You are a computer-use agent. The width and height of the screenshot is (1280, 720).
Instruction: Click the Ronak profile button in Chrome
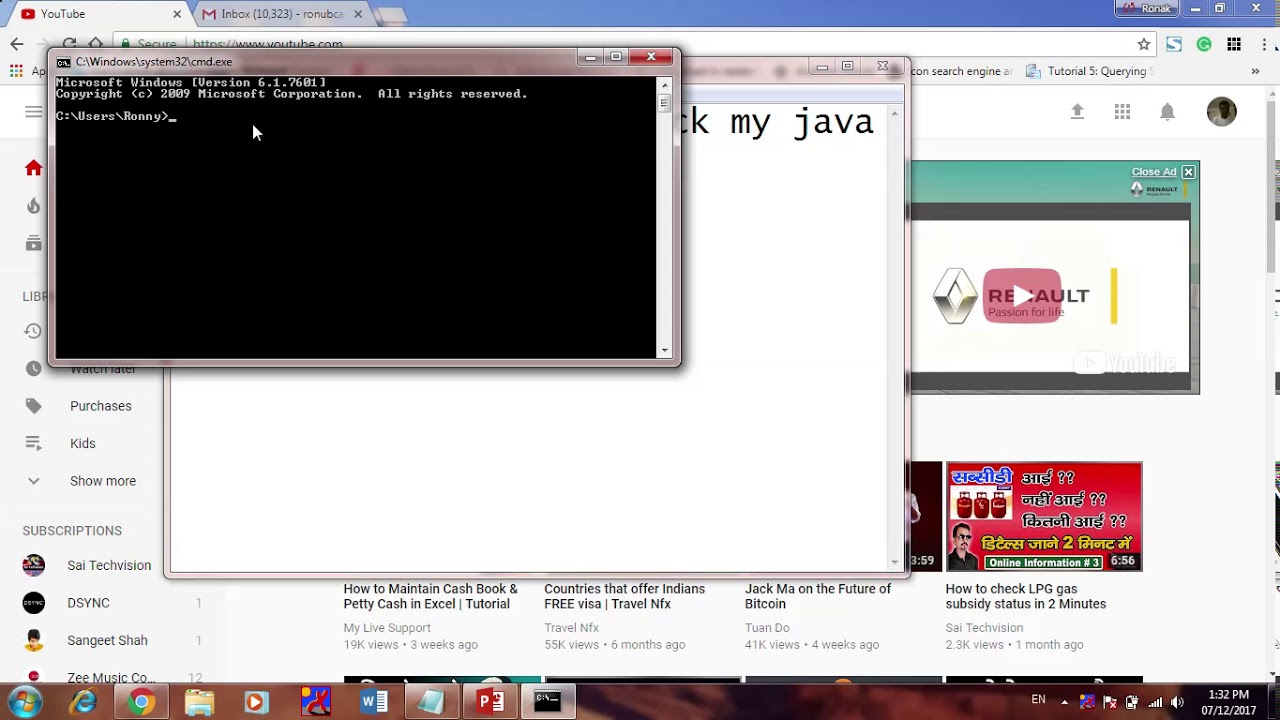pyautogui.click(x=1148, y=8)
